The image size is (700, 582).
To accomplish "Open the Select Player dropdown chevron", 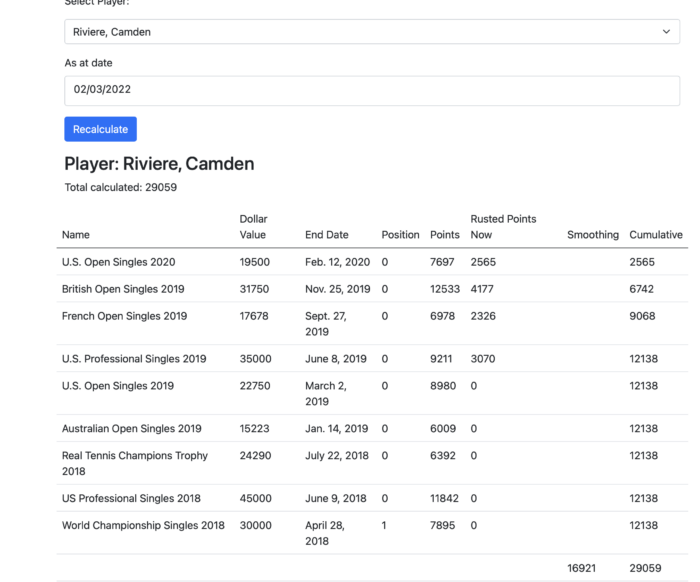I will [x=666, y=32].
